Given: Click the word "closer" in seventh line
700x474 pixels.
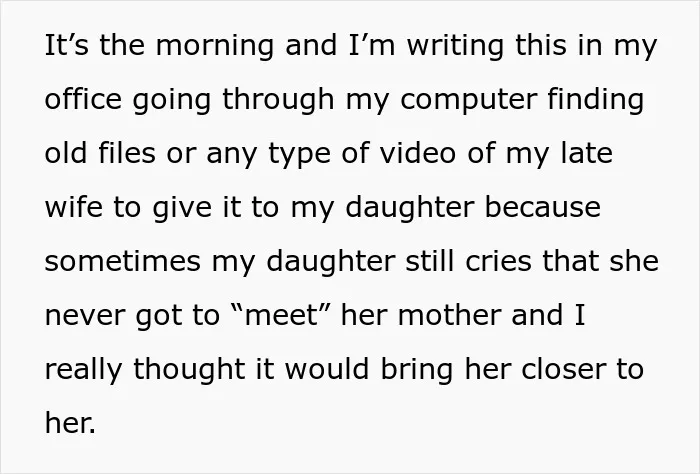Looking at the screenshot, I should click(564, 370).
